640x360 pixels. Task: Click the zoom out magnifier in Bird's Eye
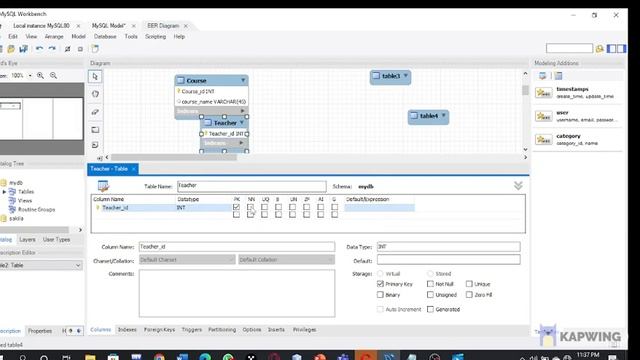pyautogui.click(x=53, y=76)
